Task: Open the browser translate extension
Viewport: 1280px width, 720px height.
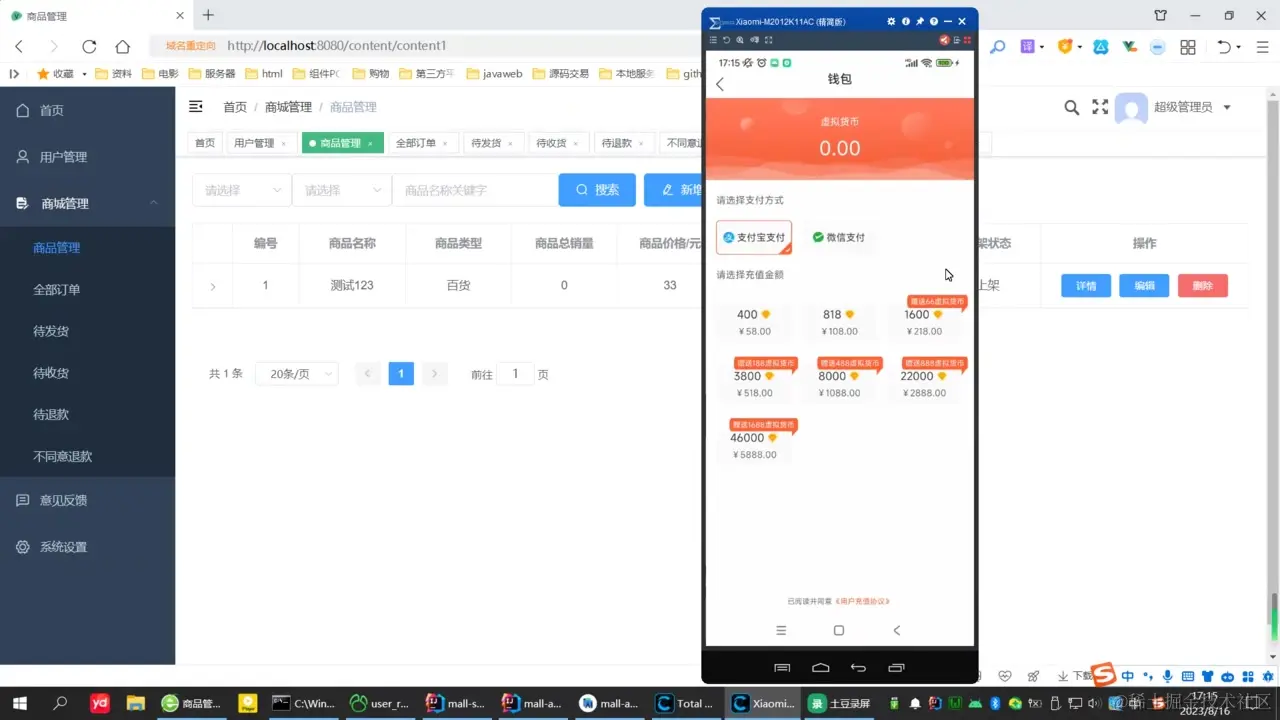Action: click(1028, 46)
